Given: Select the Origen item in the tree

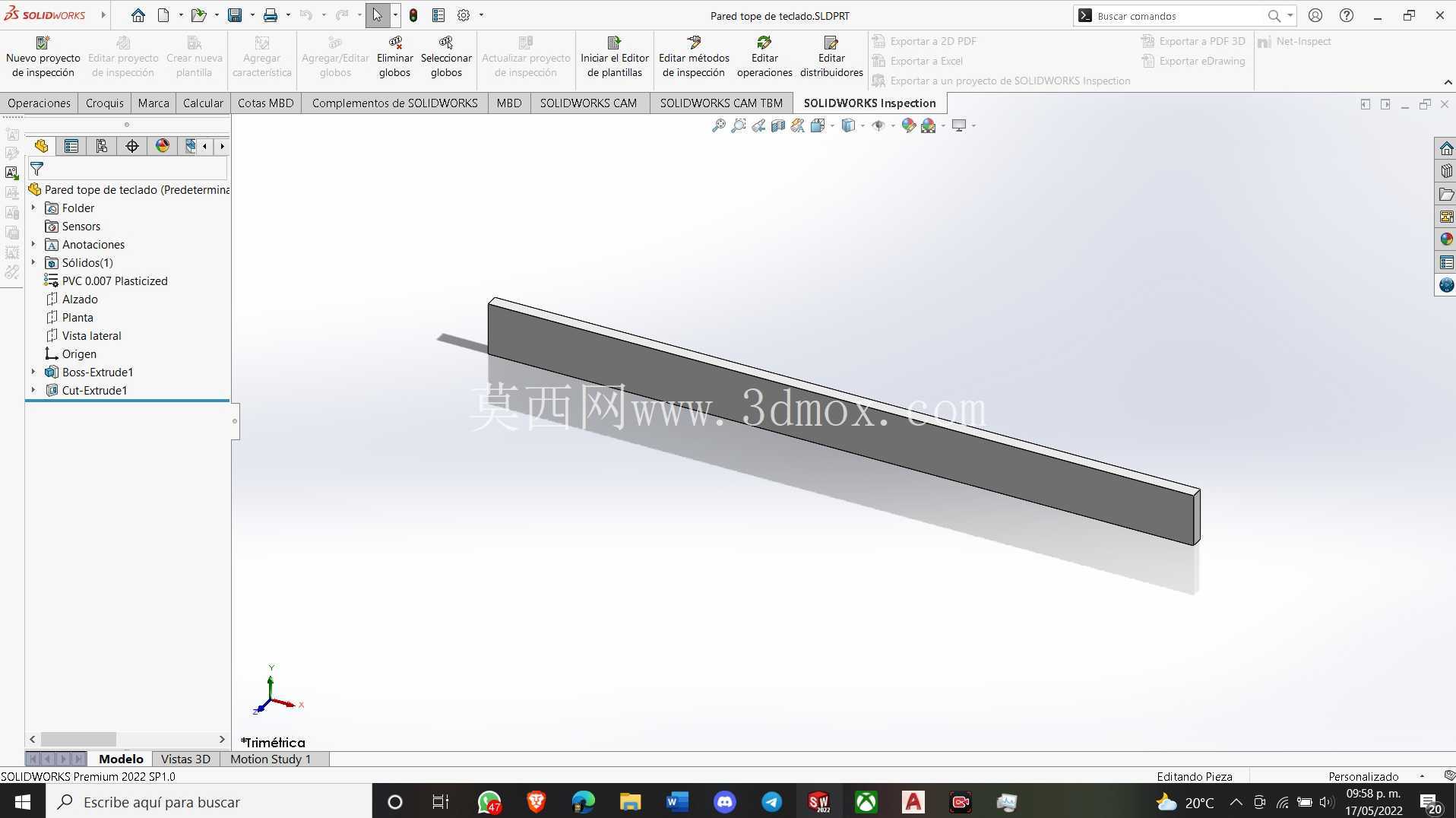Looking at the screenshot, I should tap(79, 354).
